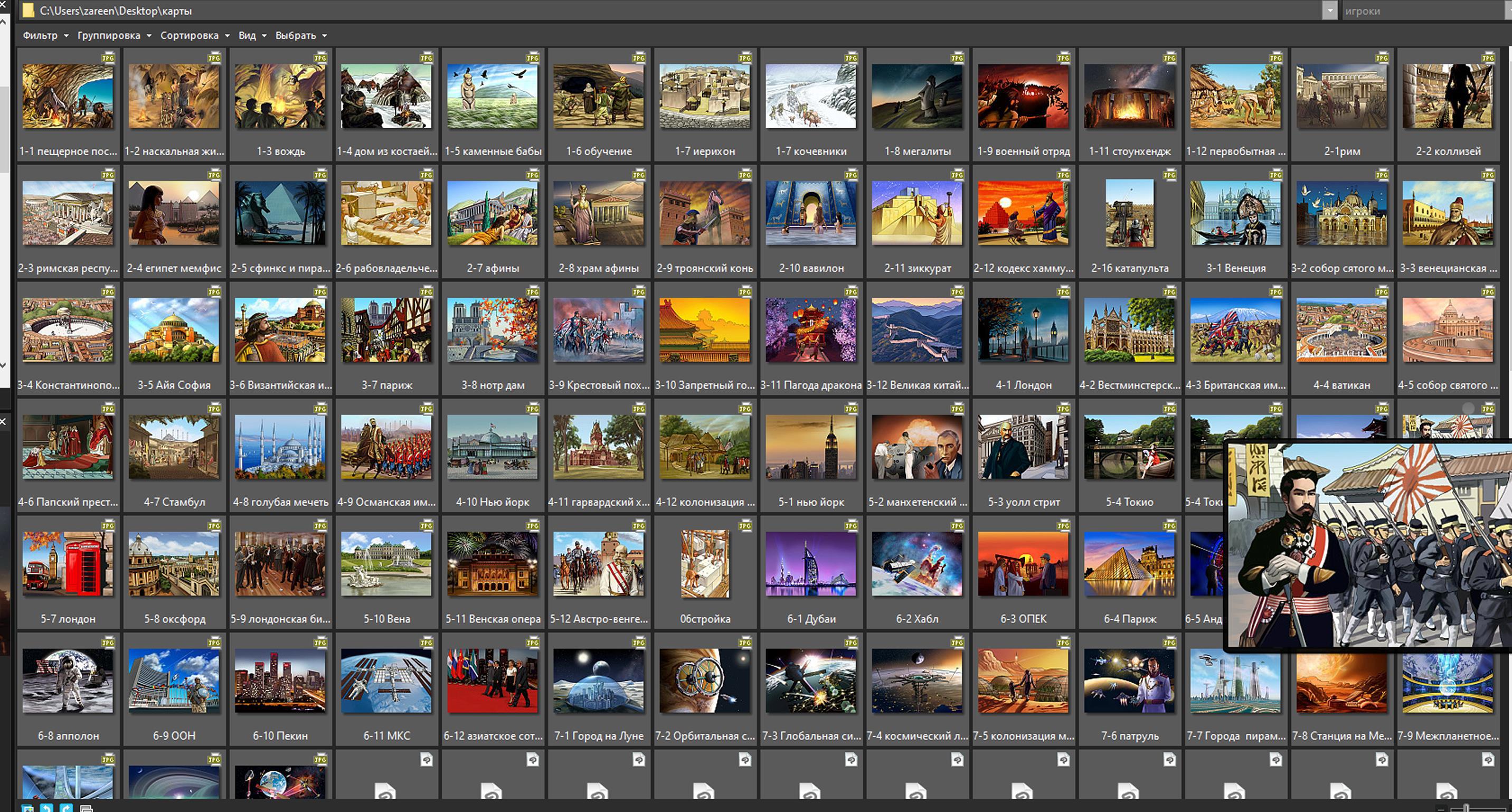Click zoom-out minus button beside thumbnail slider

(1441, 810)
